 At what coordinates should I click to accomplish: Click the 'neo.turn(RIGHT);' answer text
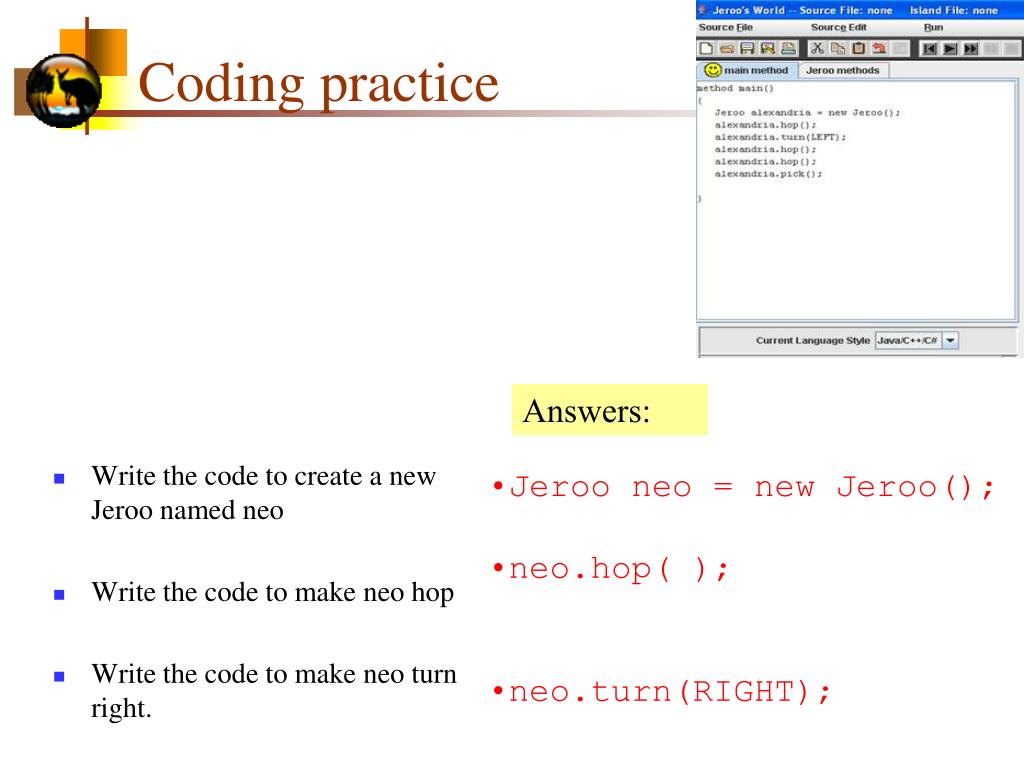click(x=669, y=692)
